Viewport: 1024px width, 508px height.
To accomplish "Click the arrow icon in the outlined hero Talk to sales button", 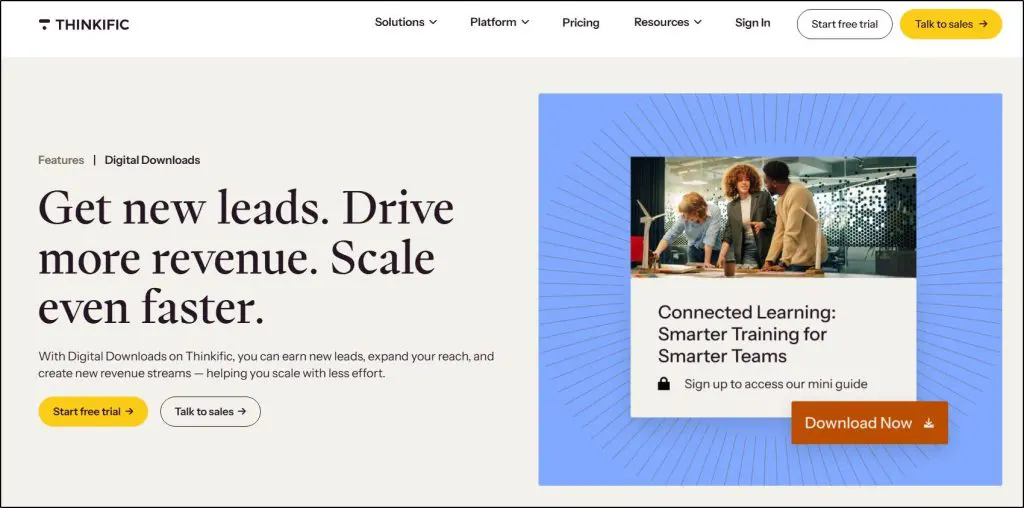I will 242,412.
